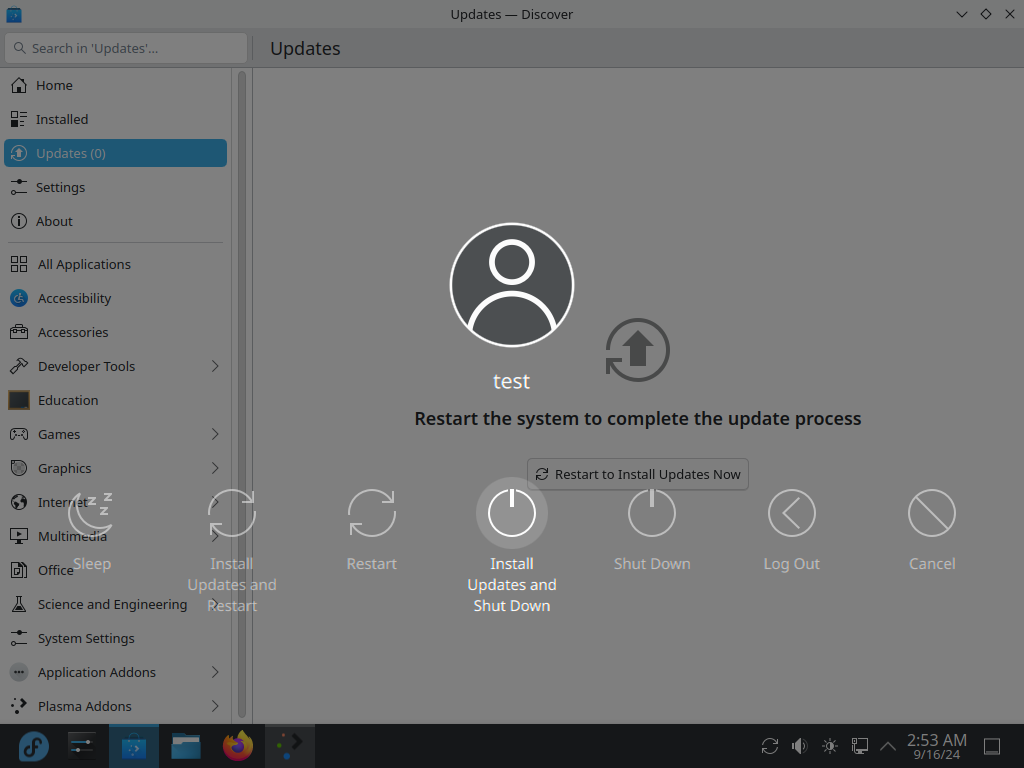
Task: Click Restart to Install Updates Now
Action: (637, 474)
